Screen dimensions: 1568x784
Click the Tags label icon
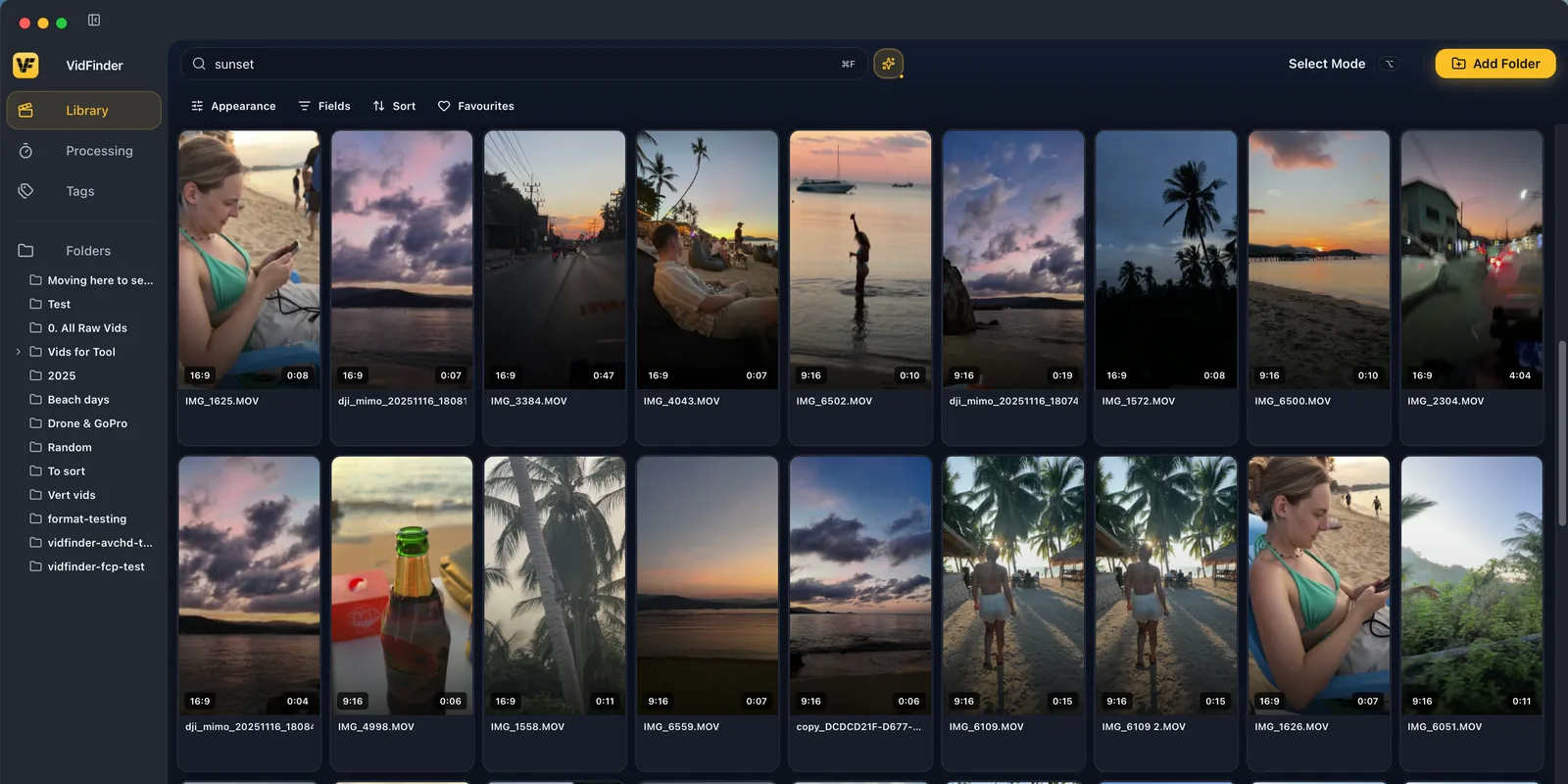[25, 191]
